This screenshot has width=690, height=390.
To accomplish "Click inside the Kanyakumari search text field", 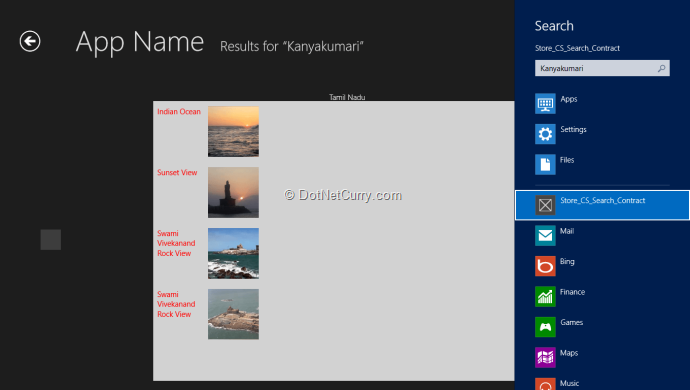I will 595,68.
